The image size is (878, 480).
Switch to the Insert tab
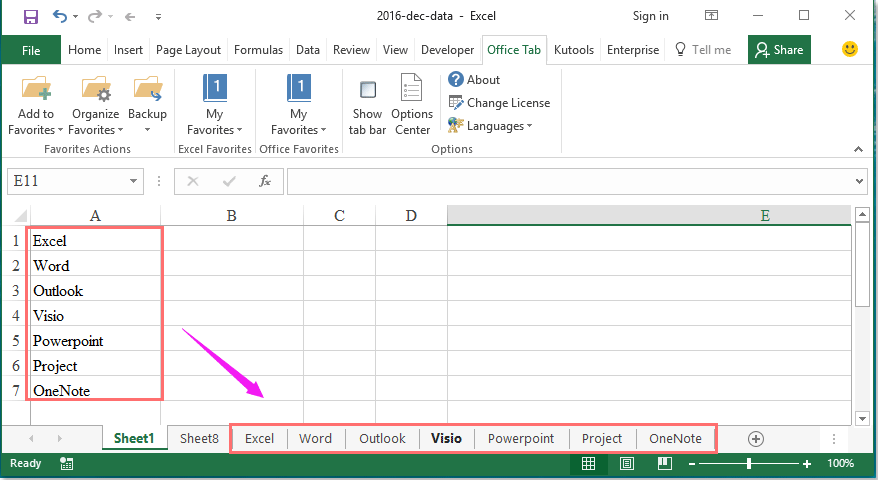pyautogui.click(x=128, y=50)
